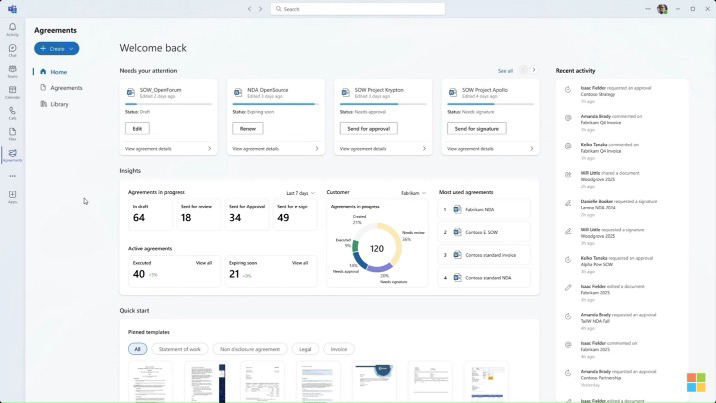Viewport: 716px width, 403px height.
Task: Navigate to Agreements in the left menu
Action: pyautogui.click(x=66, y=88)
